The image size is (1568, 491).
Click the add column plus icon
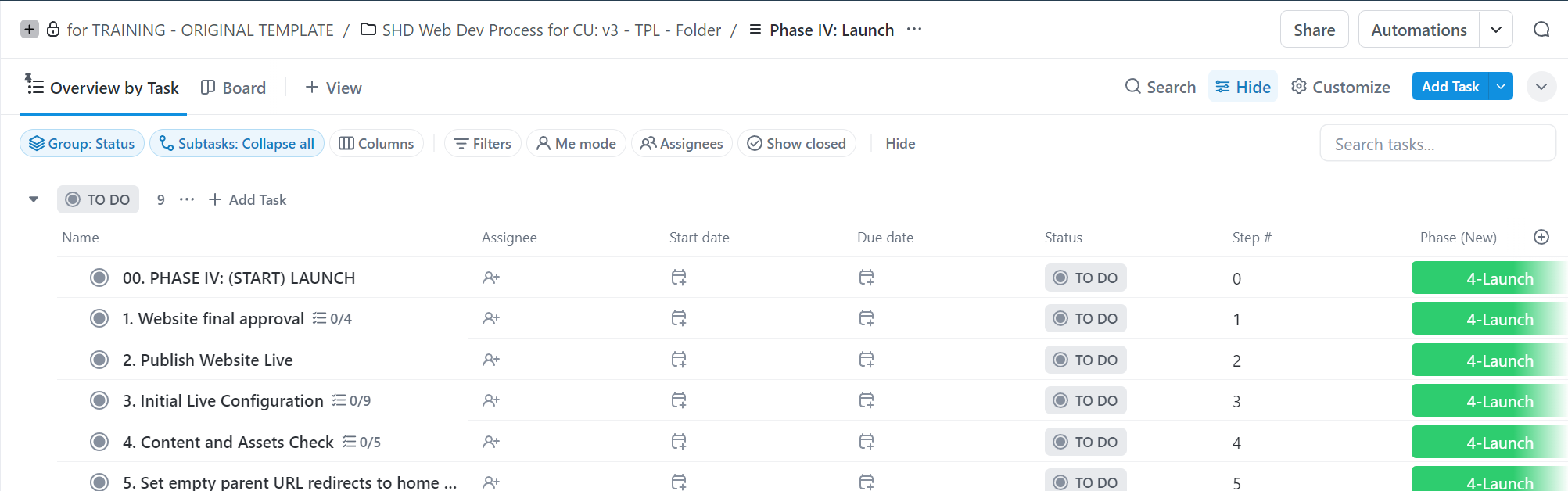coord(1541,237)
